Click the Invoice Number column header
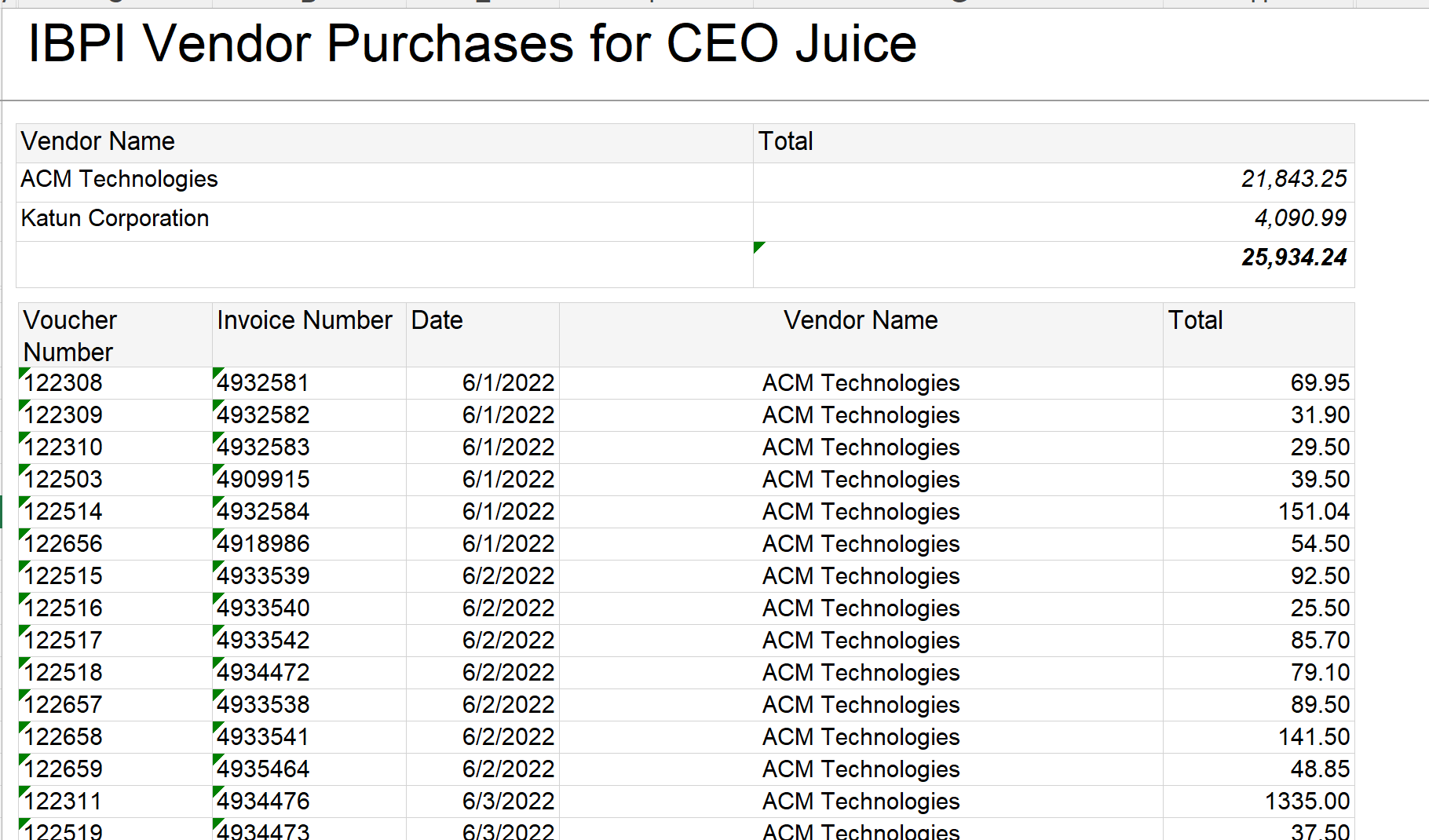1429x840 pixels. pos(309,335)
